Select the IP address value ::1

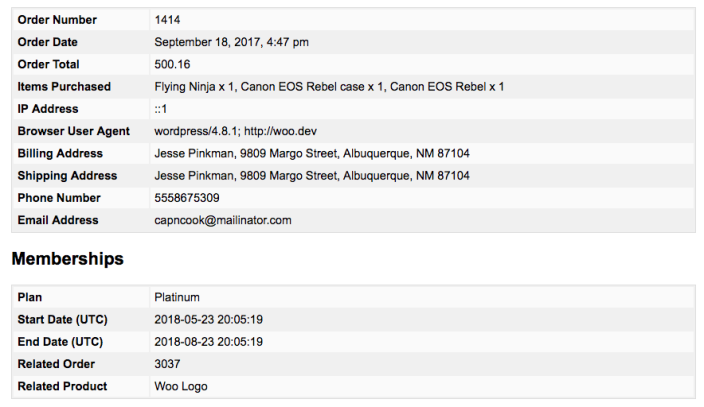tap(160, 109)
